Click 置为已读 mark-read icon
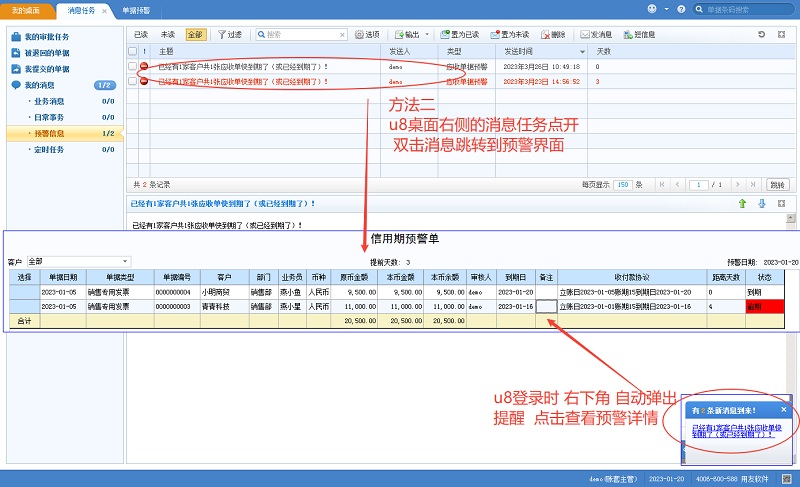Image resolution: width=800 pixels, height=487 pixels. tap(445, 35)
